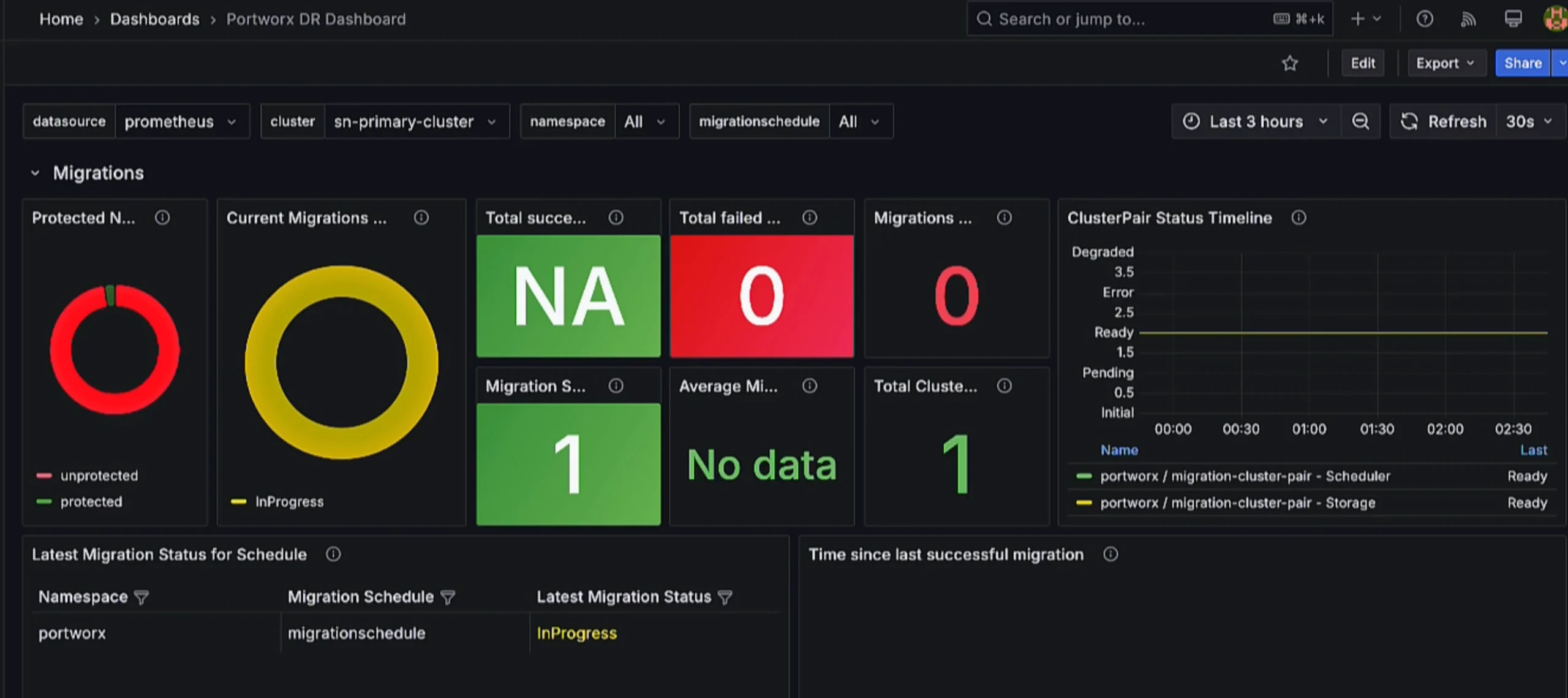Click info icon on Latest Migration Status panel
1568x698 pixels.
pos(333,554)
